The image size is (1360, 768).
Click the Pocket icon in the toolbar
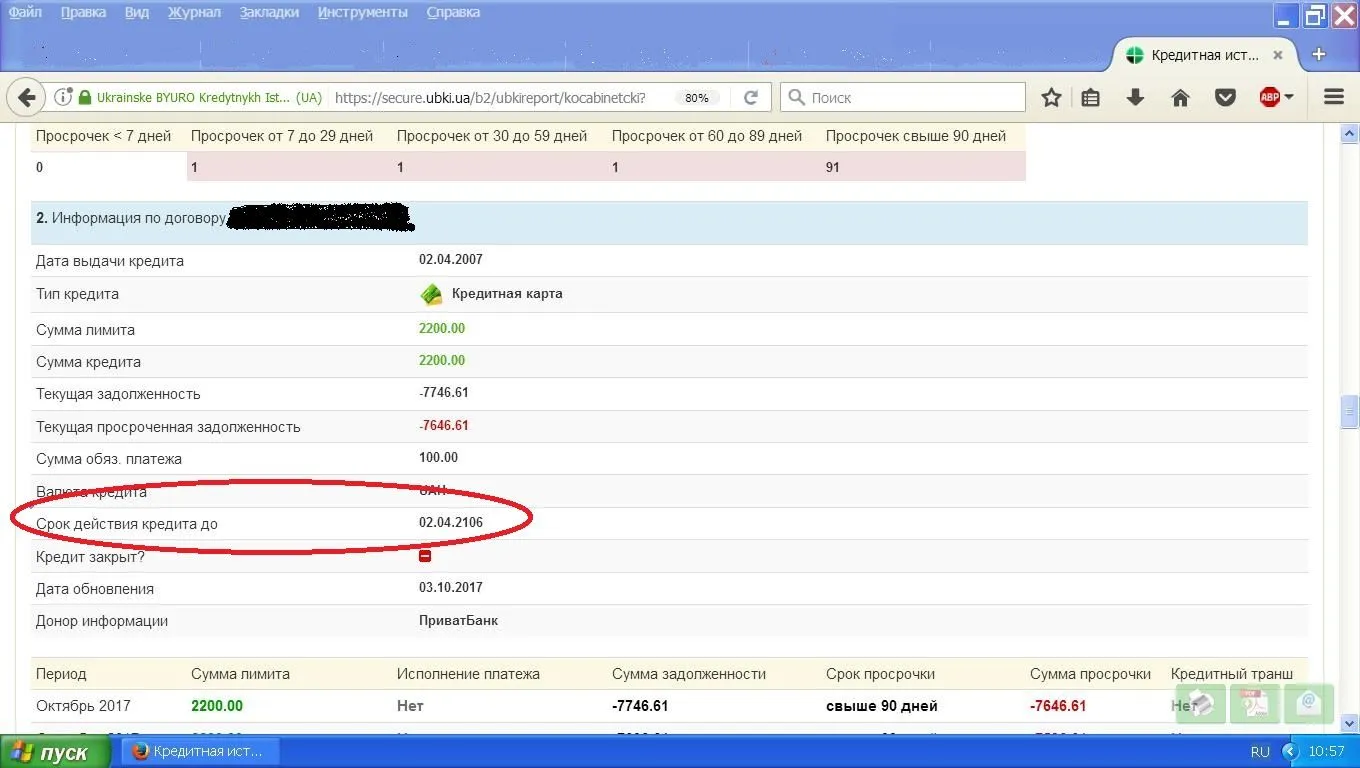pyautogui.click(x=1225, y=97)
